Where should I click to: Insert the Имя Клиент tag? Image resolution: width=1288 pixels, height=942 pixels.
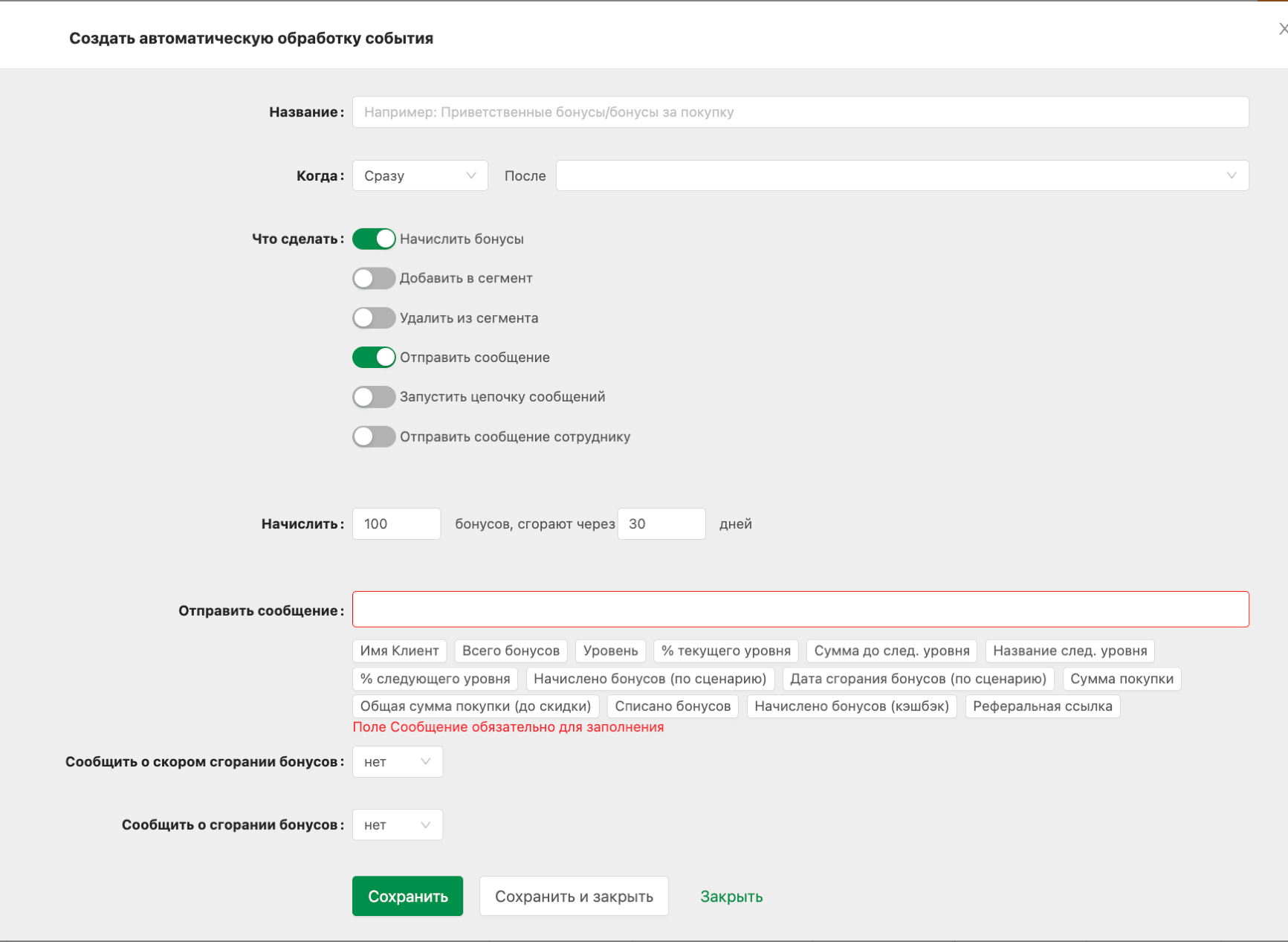click(399, 651)
